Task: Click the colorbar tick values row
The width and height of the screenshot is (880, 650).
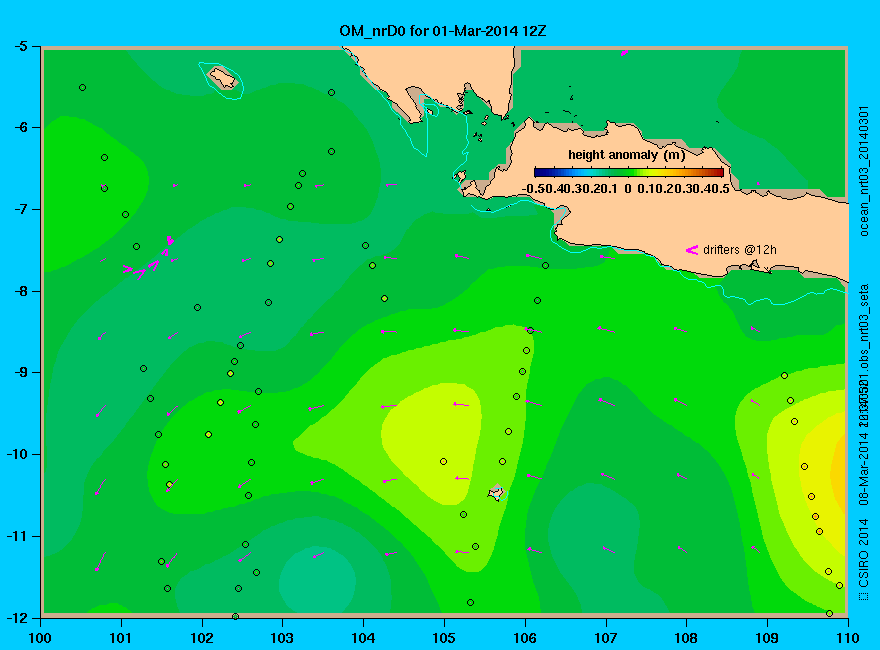Action: [x=625, y=189]
